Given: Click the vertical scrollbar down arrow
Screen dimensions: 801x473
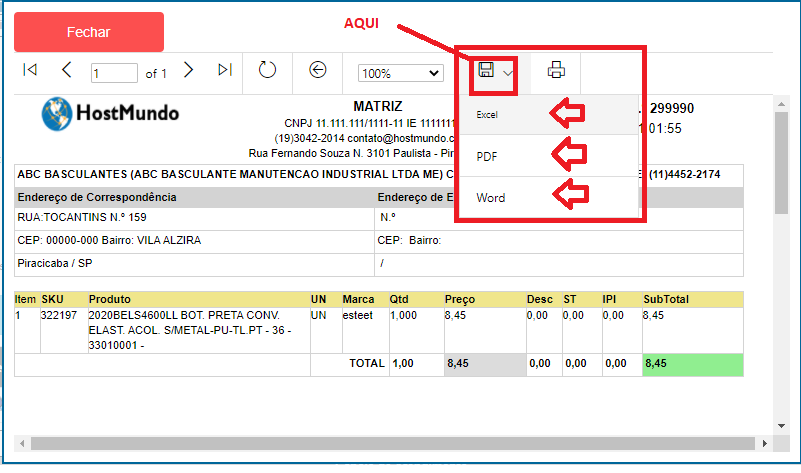Looking at the screenshot, I should coord(782,425).
